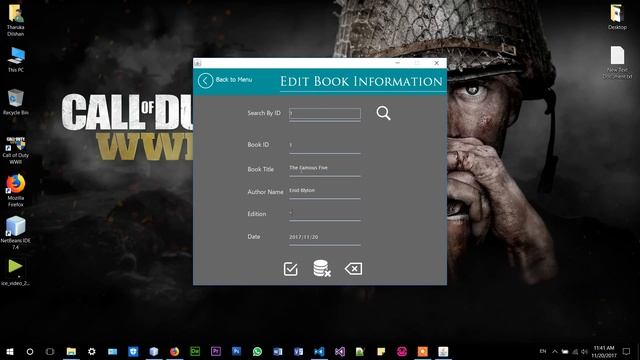The width and height of the screenshot is (640, 360).
Task: Click the EN language indicator in tray
Action: tap(543, 351)
